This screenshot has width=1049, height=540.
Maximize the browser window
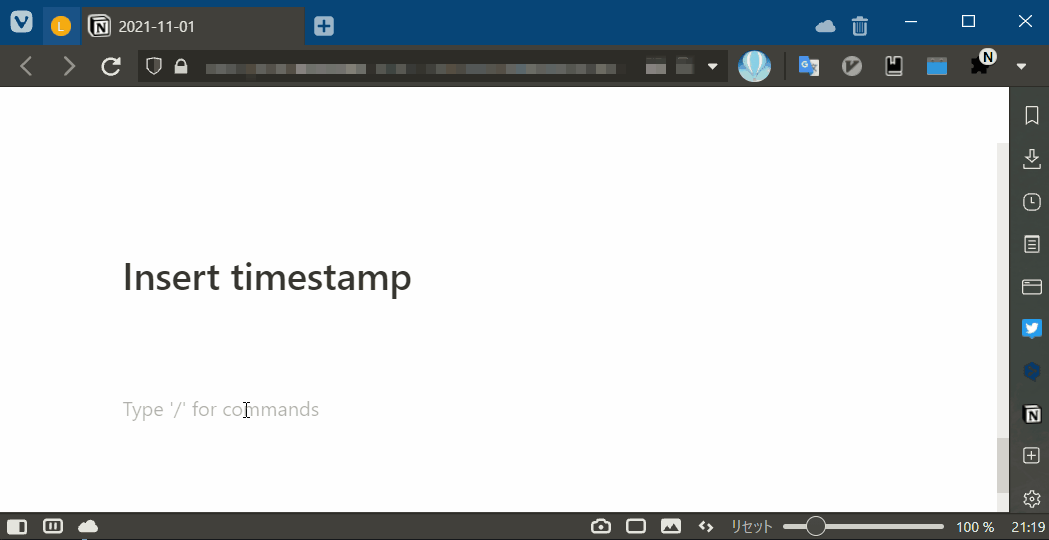(x=968, y=21)
